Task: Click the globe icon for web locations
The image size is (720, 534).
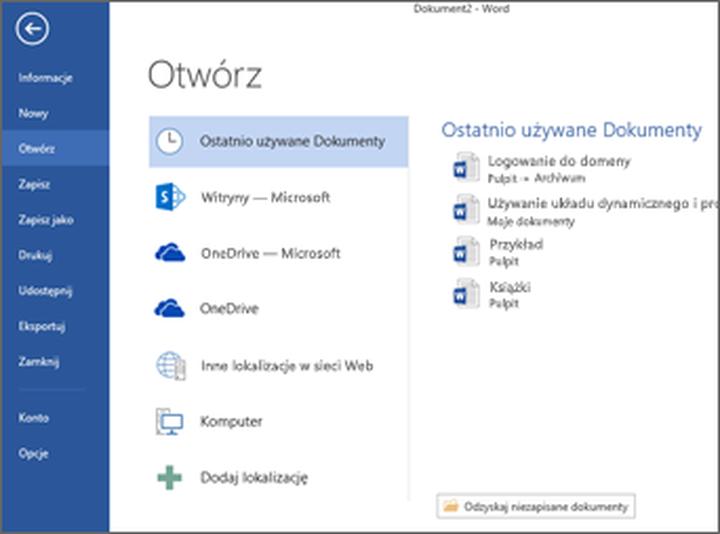Action: (x=171, y=365)
